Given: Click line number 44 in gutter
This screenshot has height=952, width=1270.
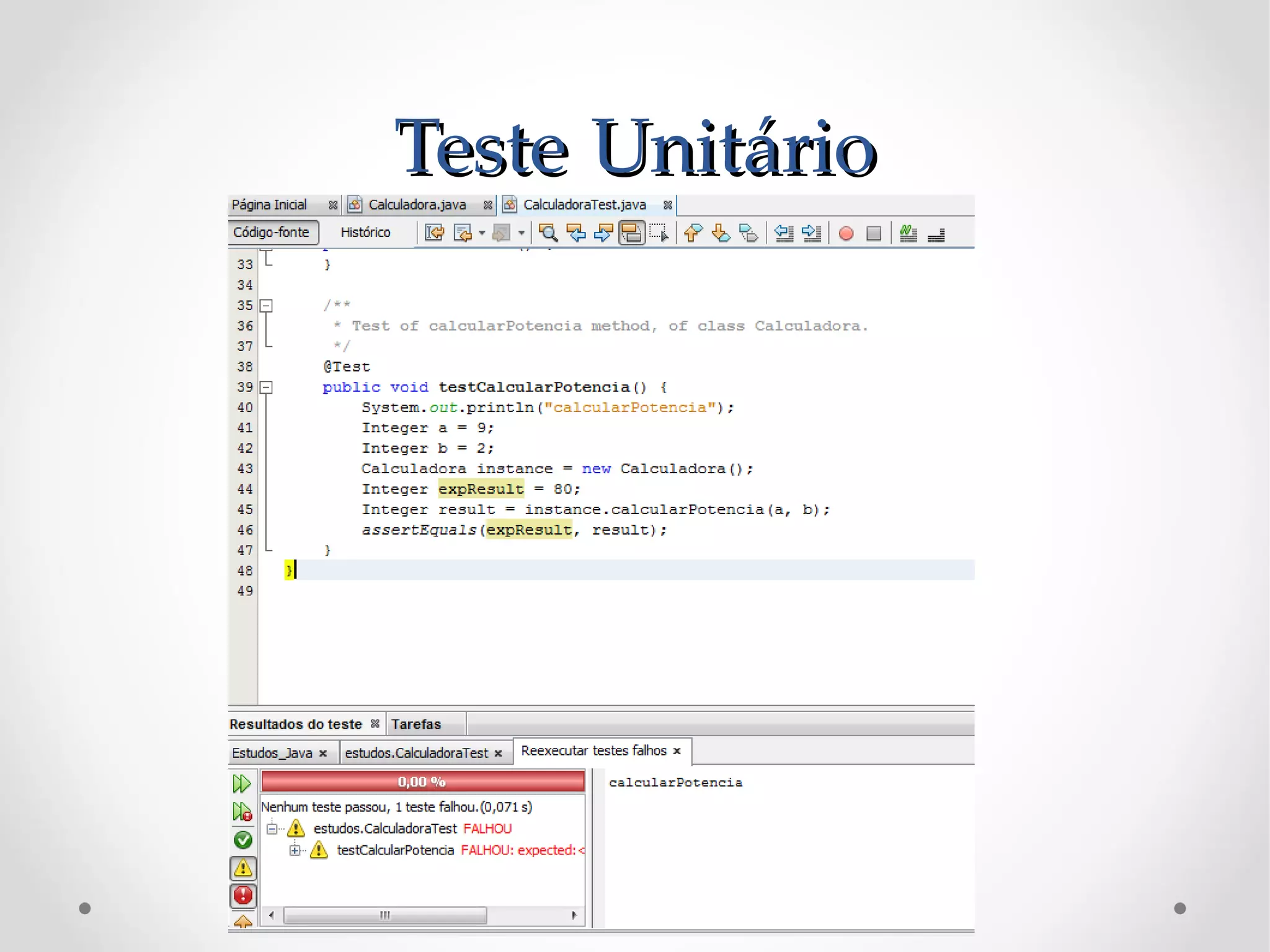Looking at the screenshot, I should (x=245, y=489).
